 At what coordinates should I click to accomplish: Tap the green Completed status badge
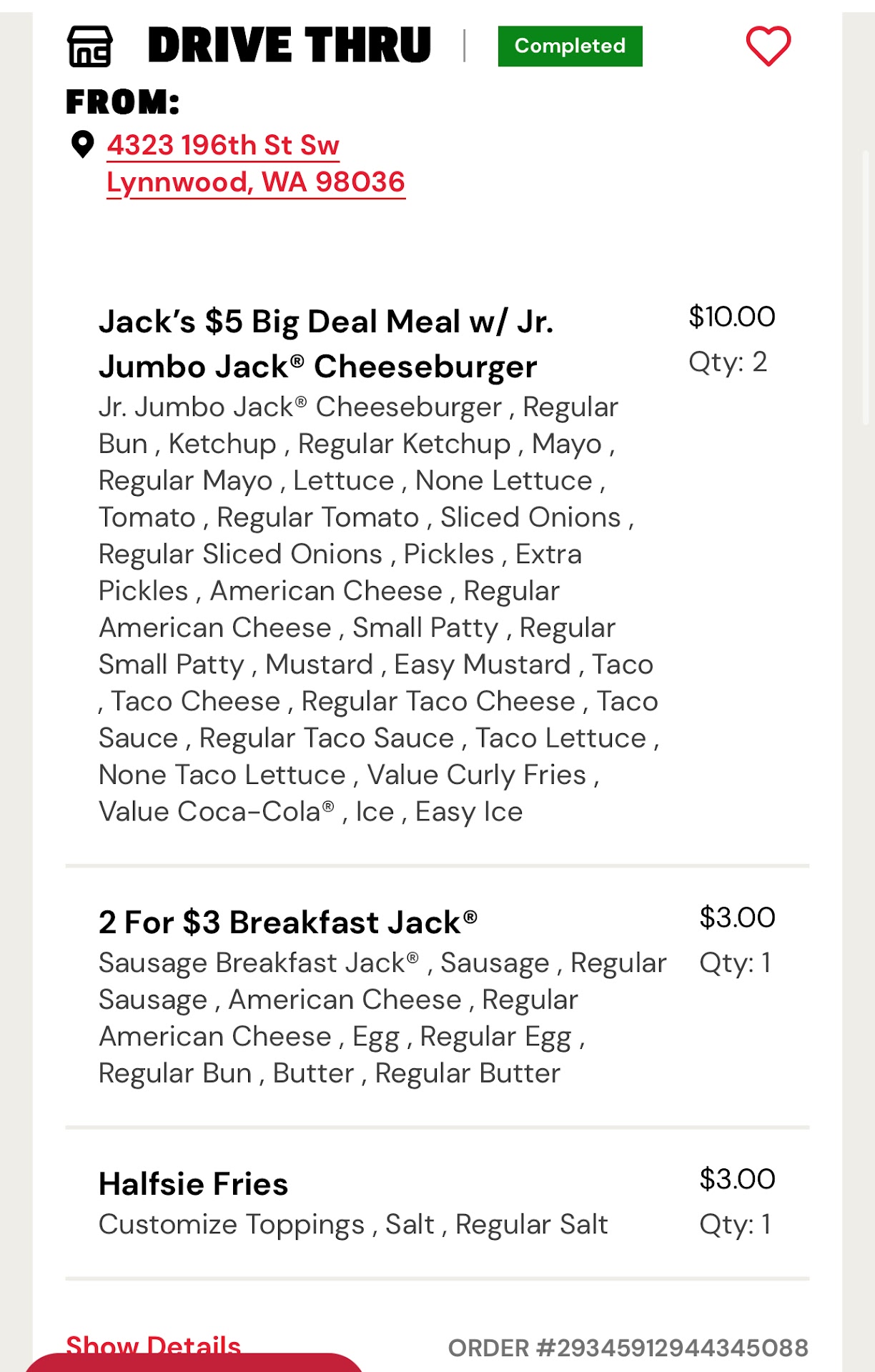pyautogui.click(x=570, y=46)
